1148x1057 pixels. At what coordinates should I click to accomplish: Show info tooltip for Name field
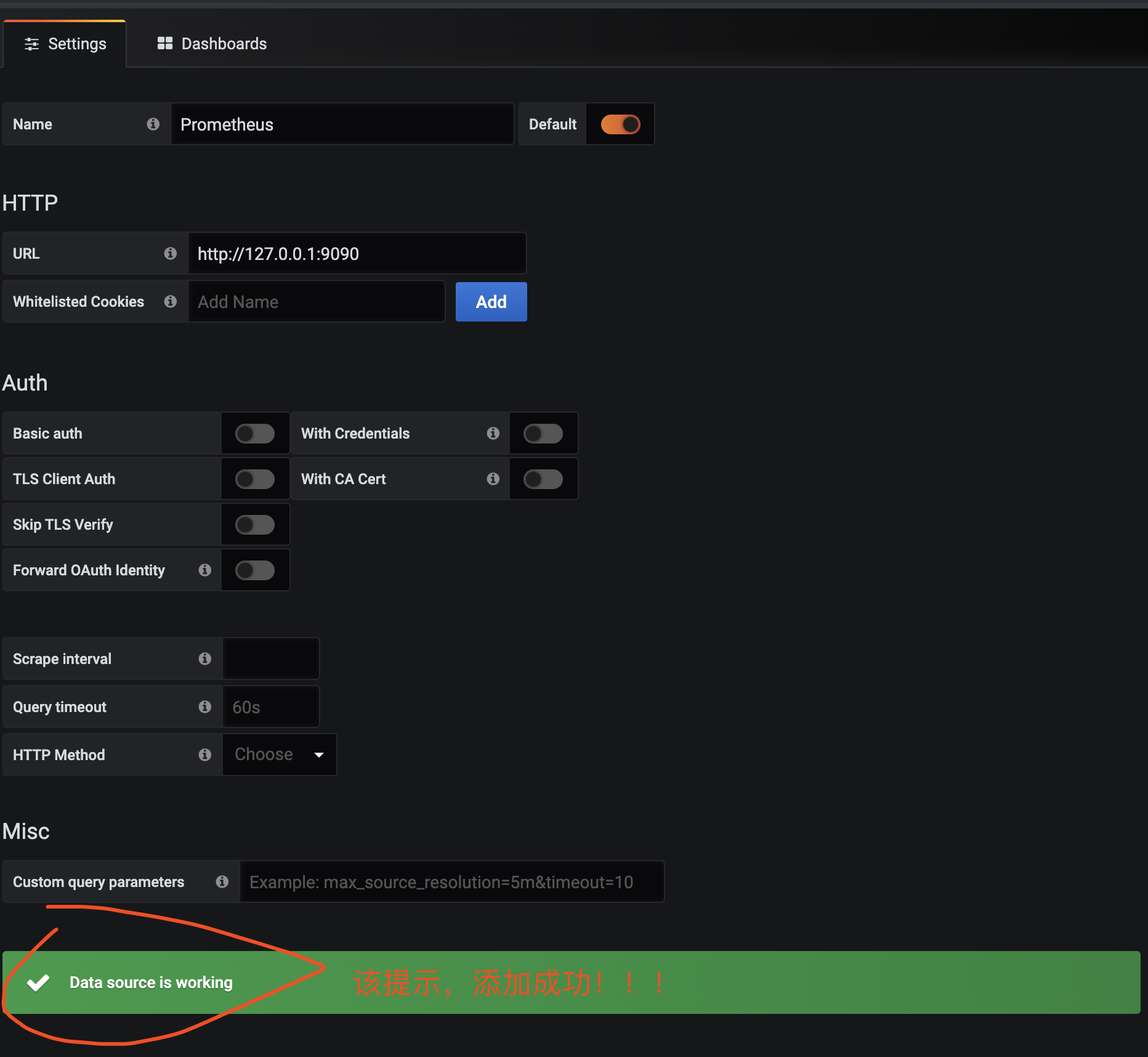point(153,124)
